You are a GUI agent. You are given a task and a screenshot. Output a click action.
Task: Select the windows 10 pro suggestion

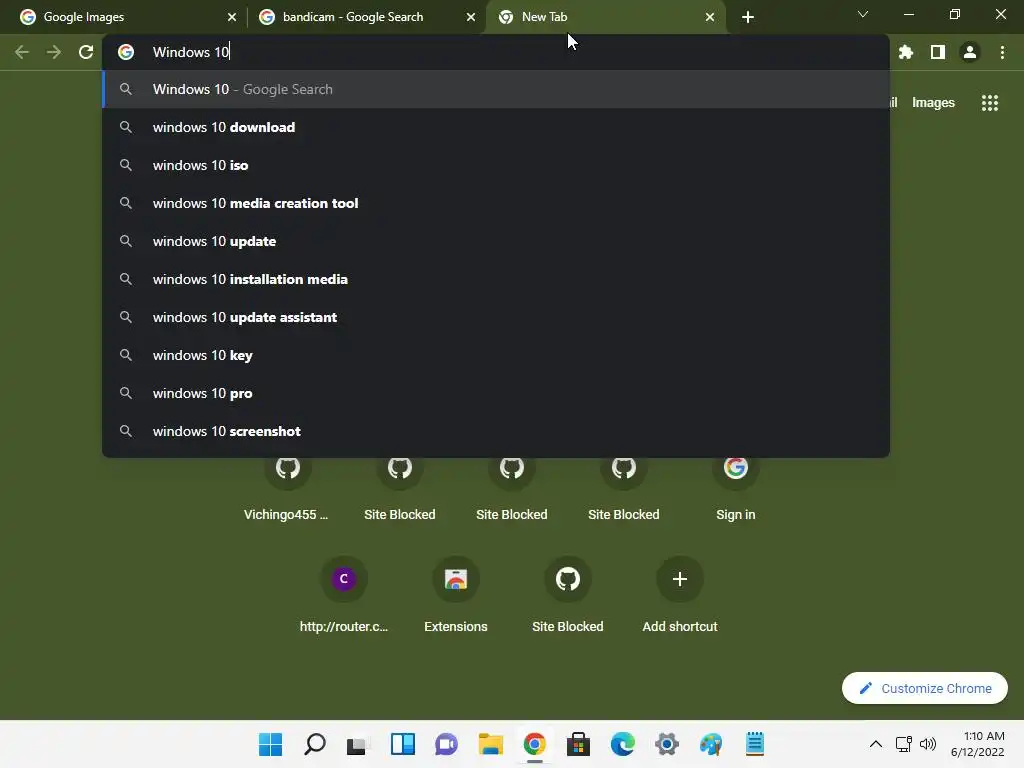(496, 392)
